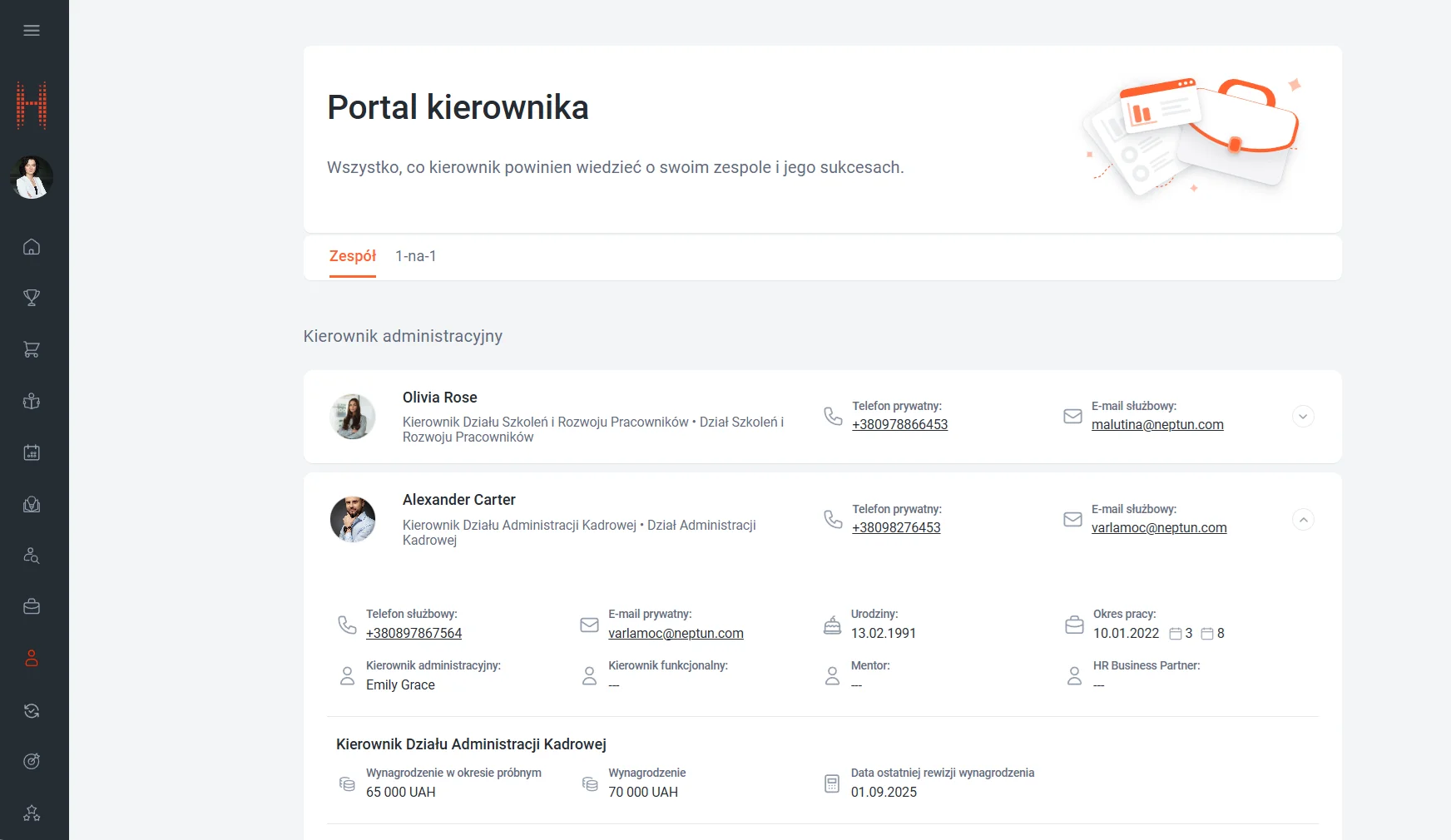1451x840 pixels.
Task: Open the user profile avatar in sidebar
Action: pos(32,177)
